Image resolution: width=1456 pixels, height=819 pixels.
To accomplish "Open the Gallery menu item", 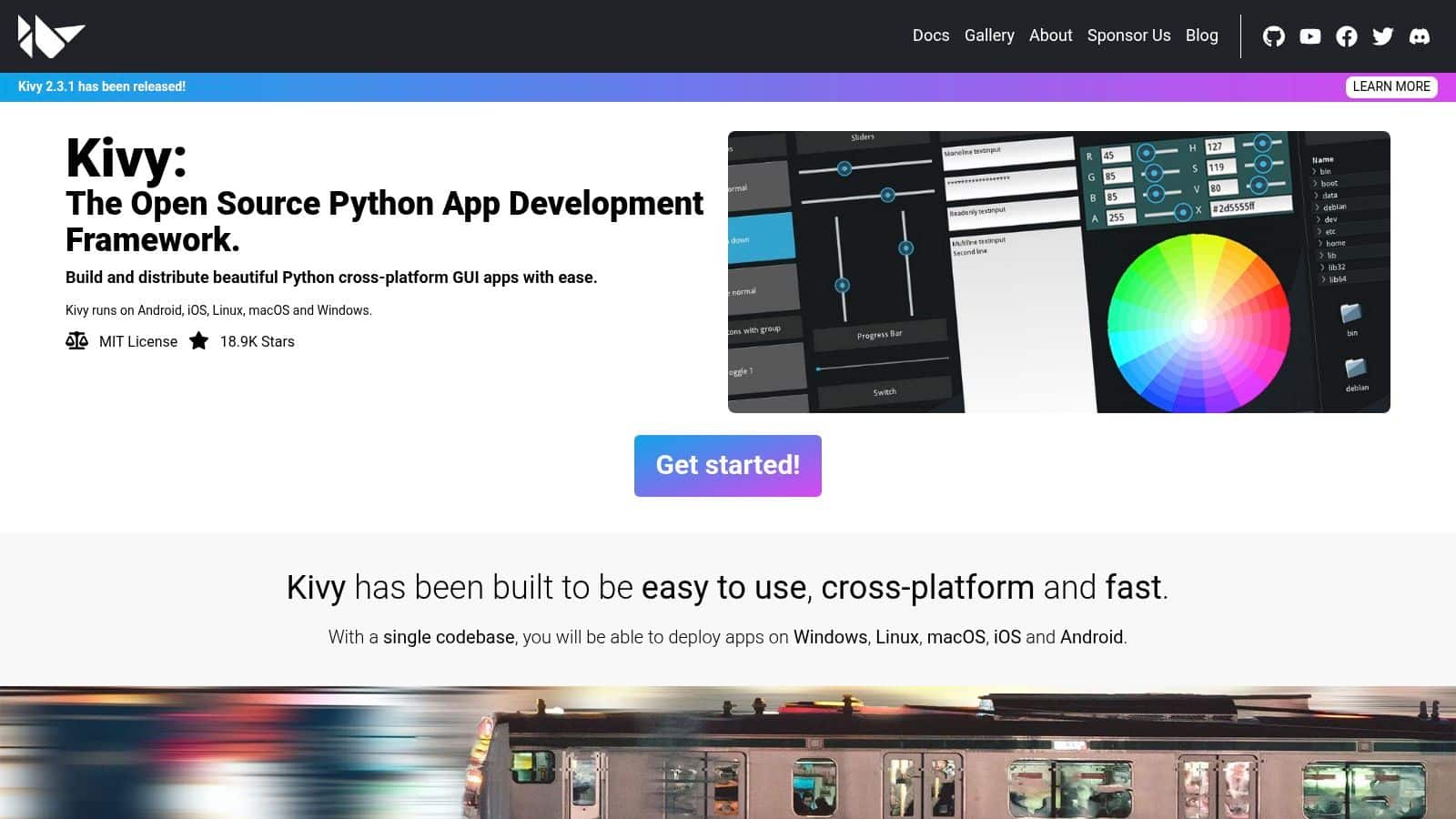I will (989, 35).
